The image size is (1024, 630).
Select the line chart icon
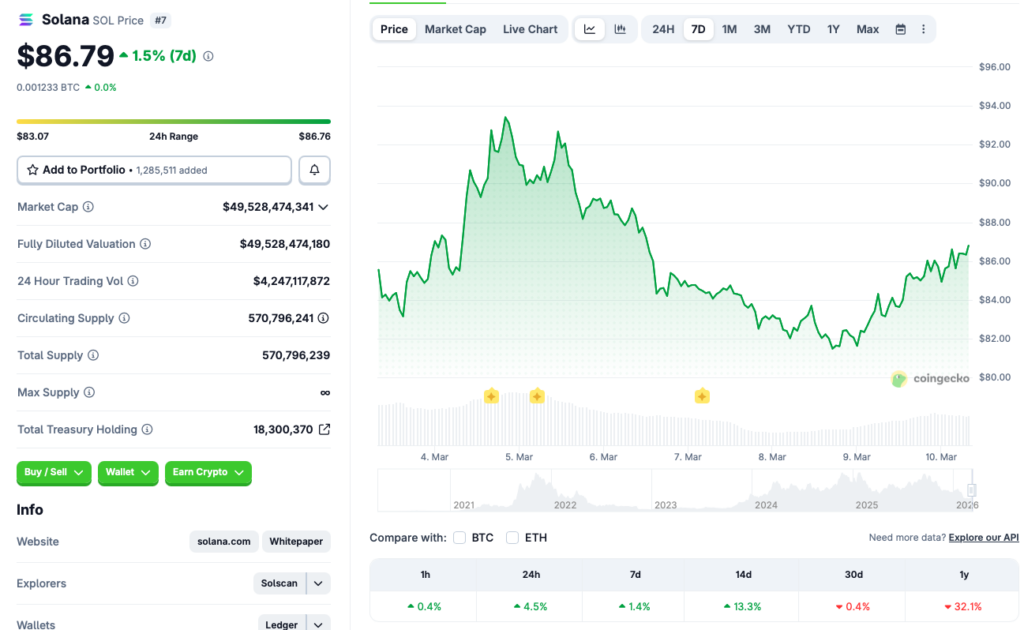coord(591,29)
